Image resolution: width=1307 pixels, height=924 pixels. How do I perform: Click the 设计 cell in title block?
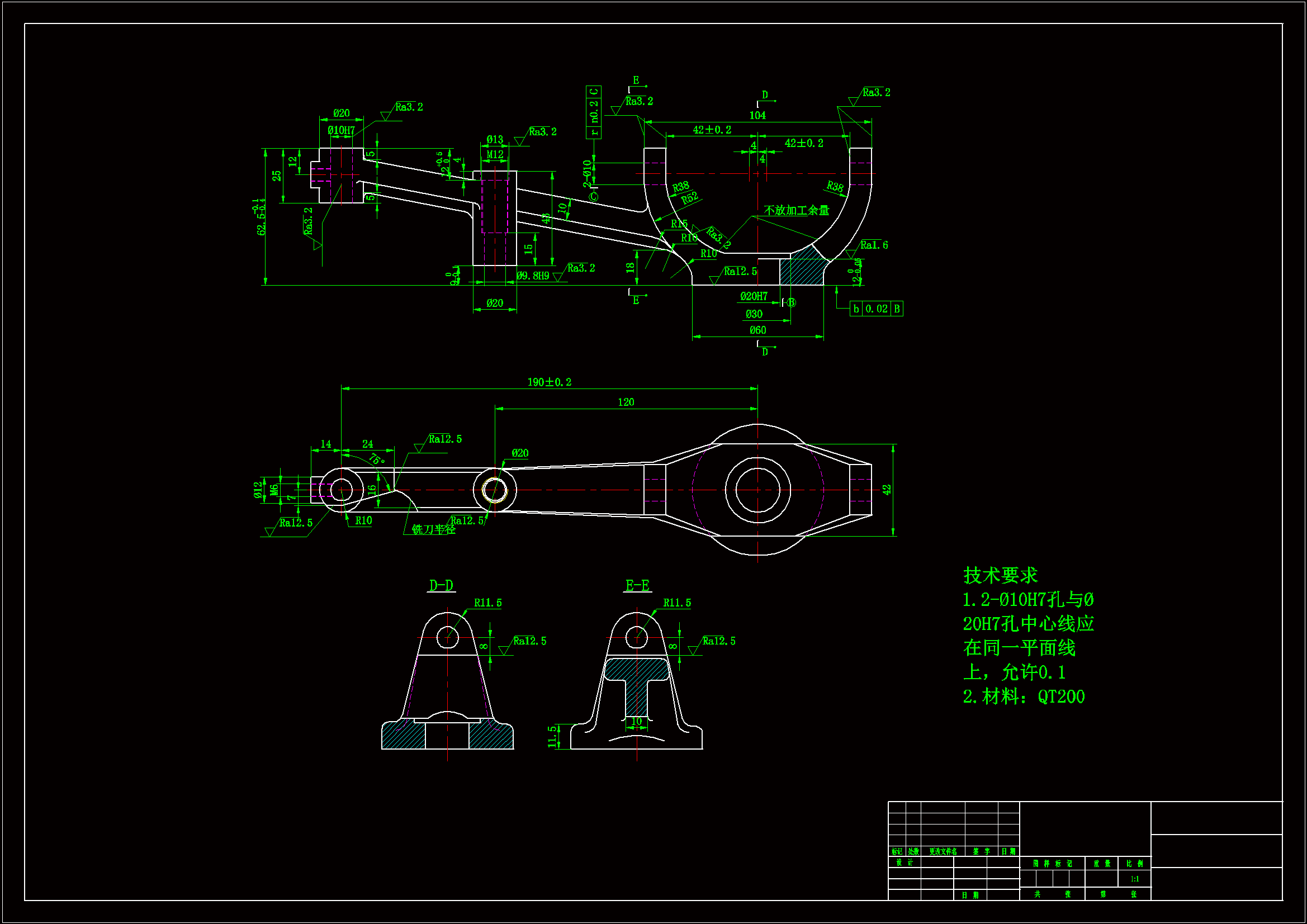pyautogui.click(x=905, y=863)
